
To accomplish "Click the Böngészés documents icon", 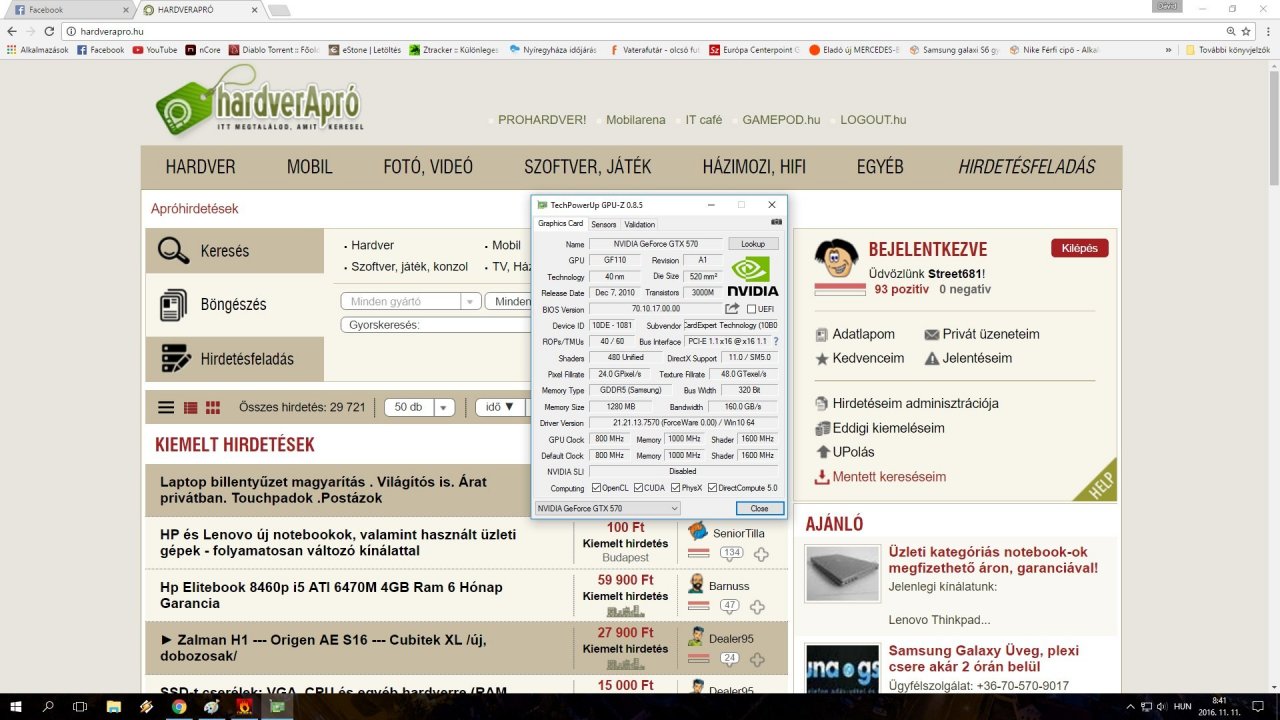I will tap(174, 304).
